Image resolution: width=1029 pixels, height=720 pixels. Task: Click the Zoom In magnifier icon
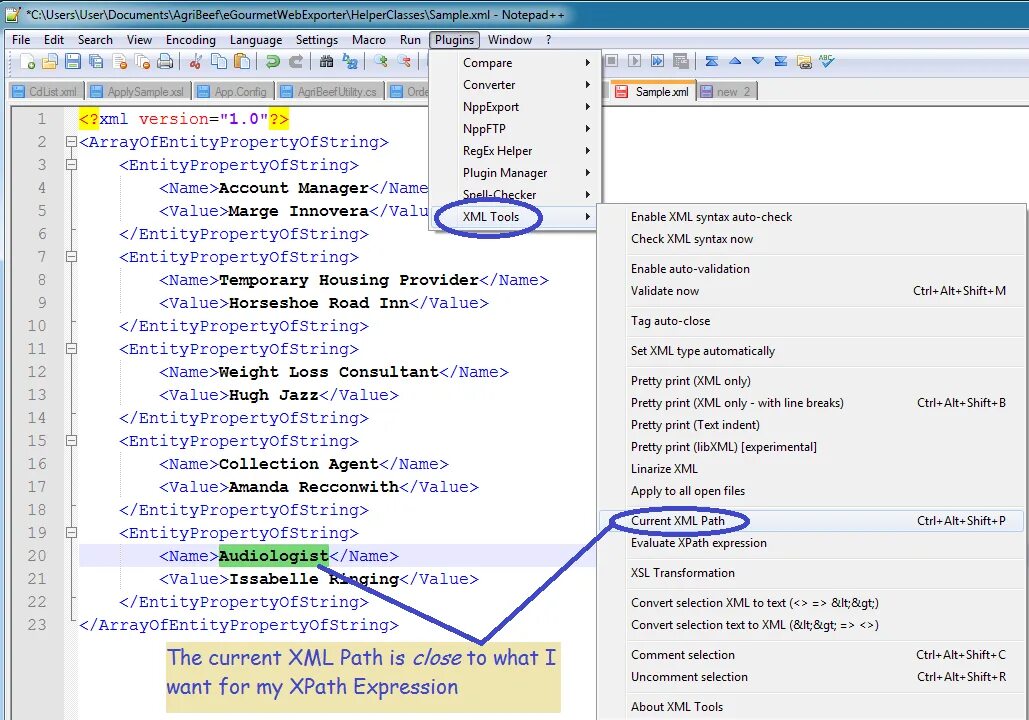(381, 62)
